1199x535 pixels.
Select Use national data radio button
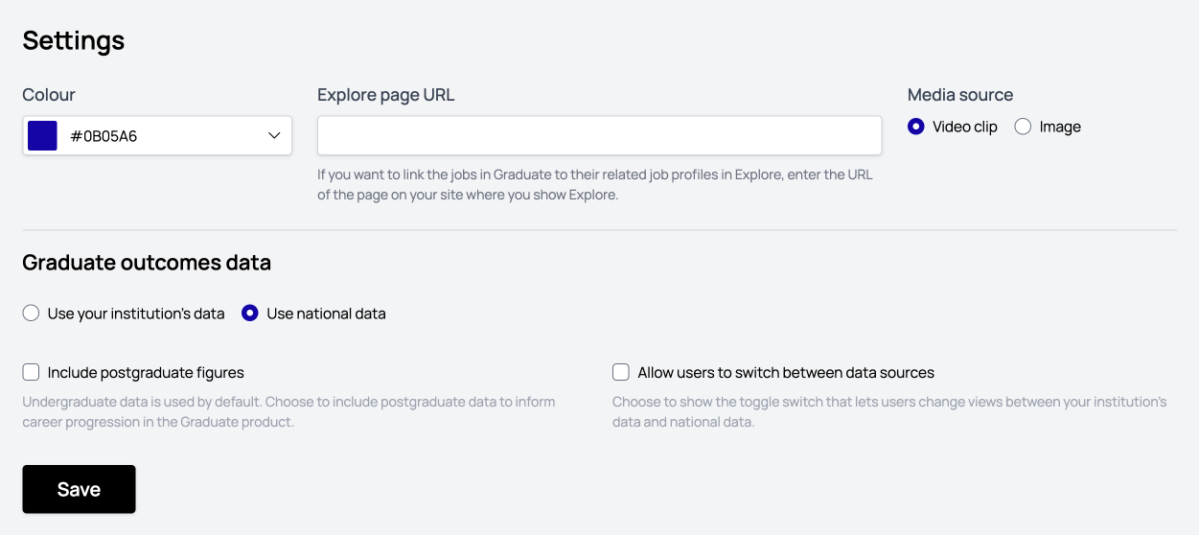coord(250,314)
